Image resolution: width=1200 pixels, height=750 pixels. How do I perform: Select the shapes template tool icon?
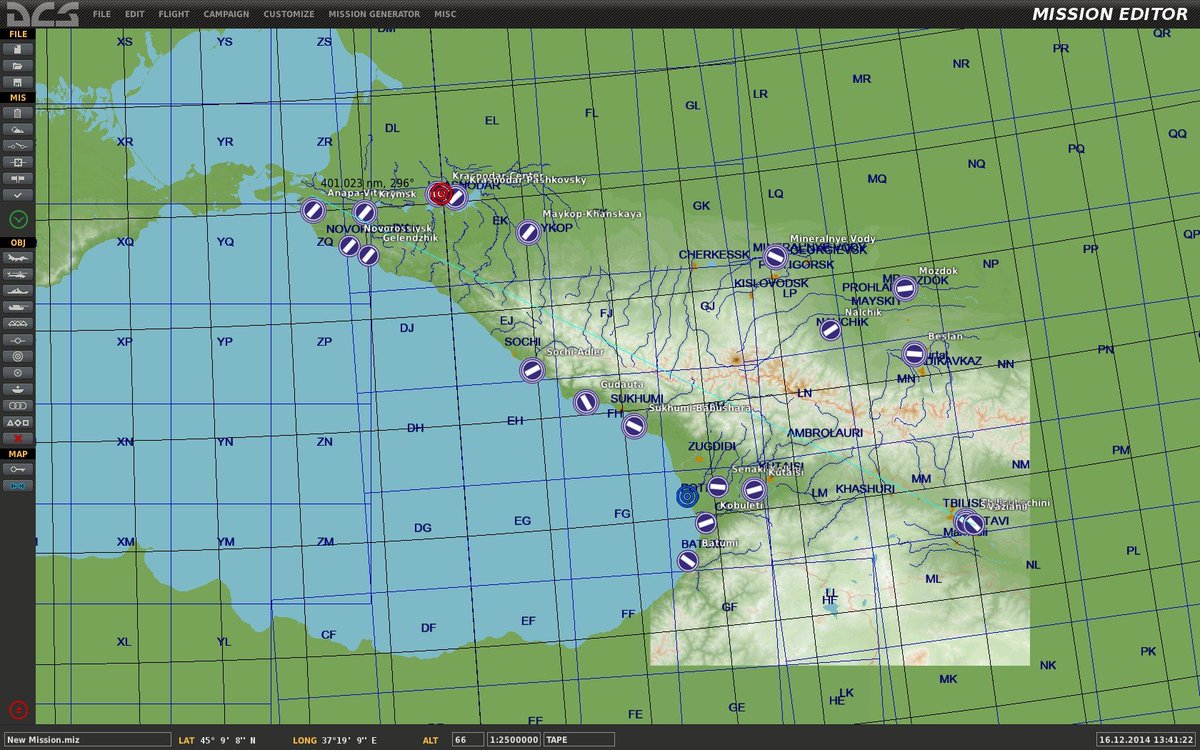18,422
